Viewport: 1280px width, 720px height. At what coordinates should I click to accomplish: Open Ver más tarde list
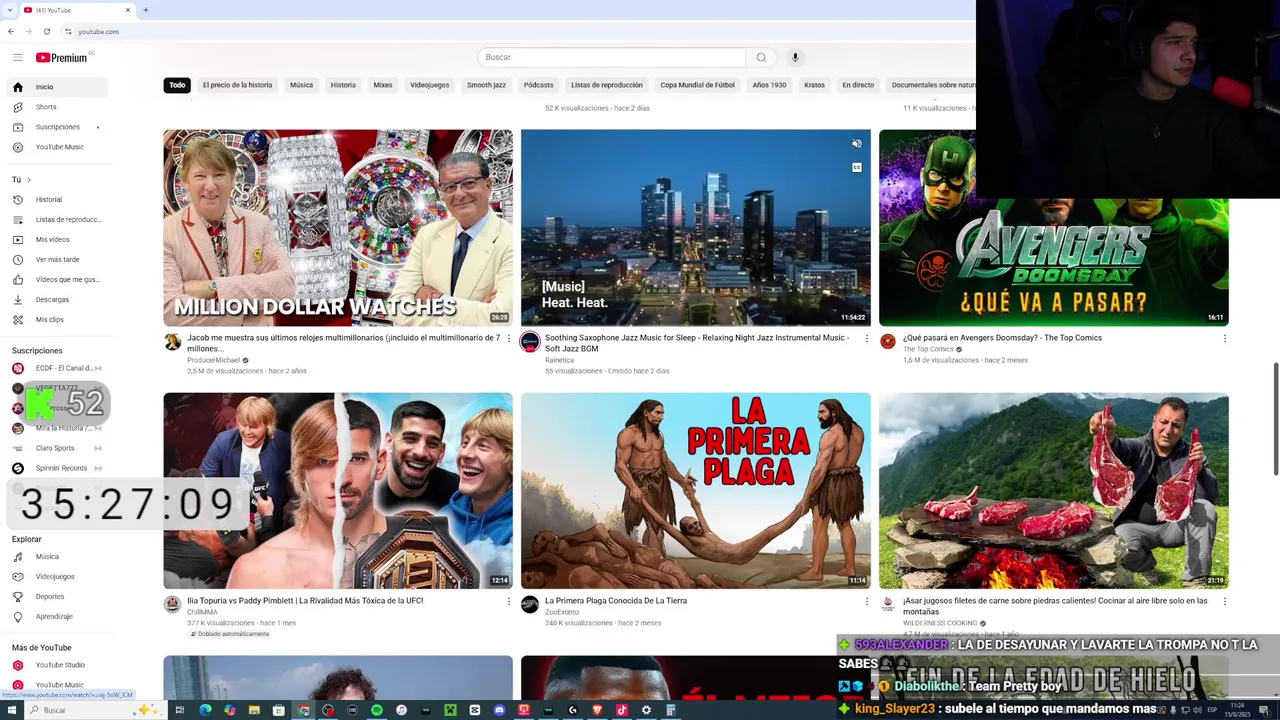[56, 259]
